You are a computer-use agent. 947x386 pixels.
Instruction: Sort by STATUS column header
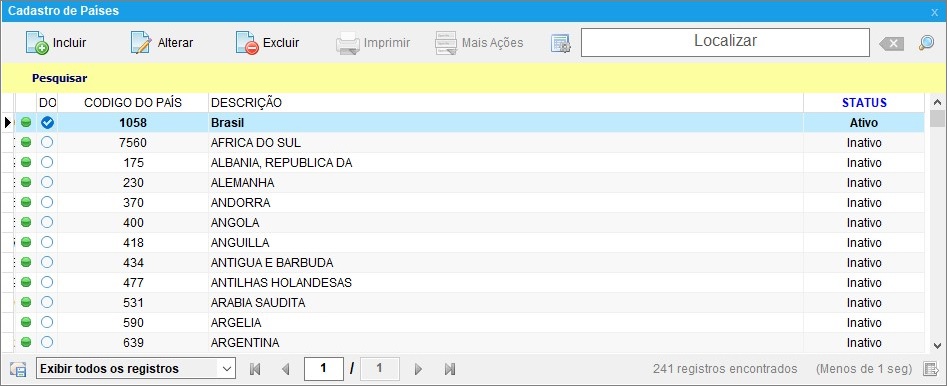coord(864,103)
